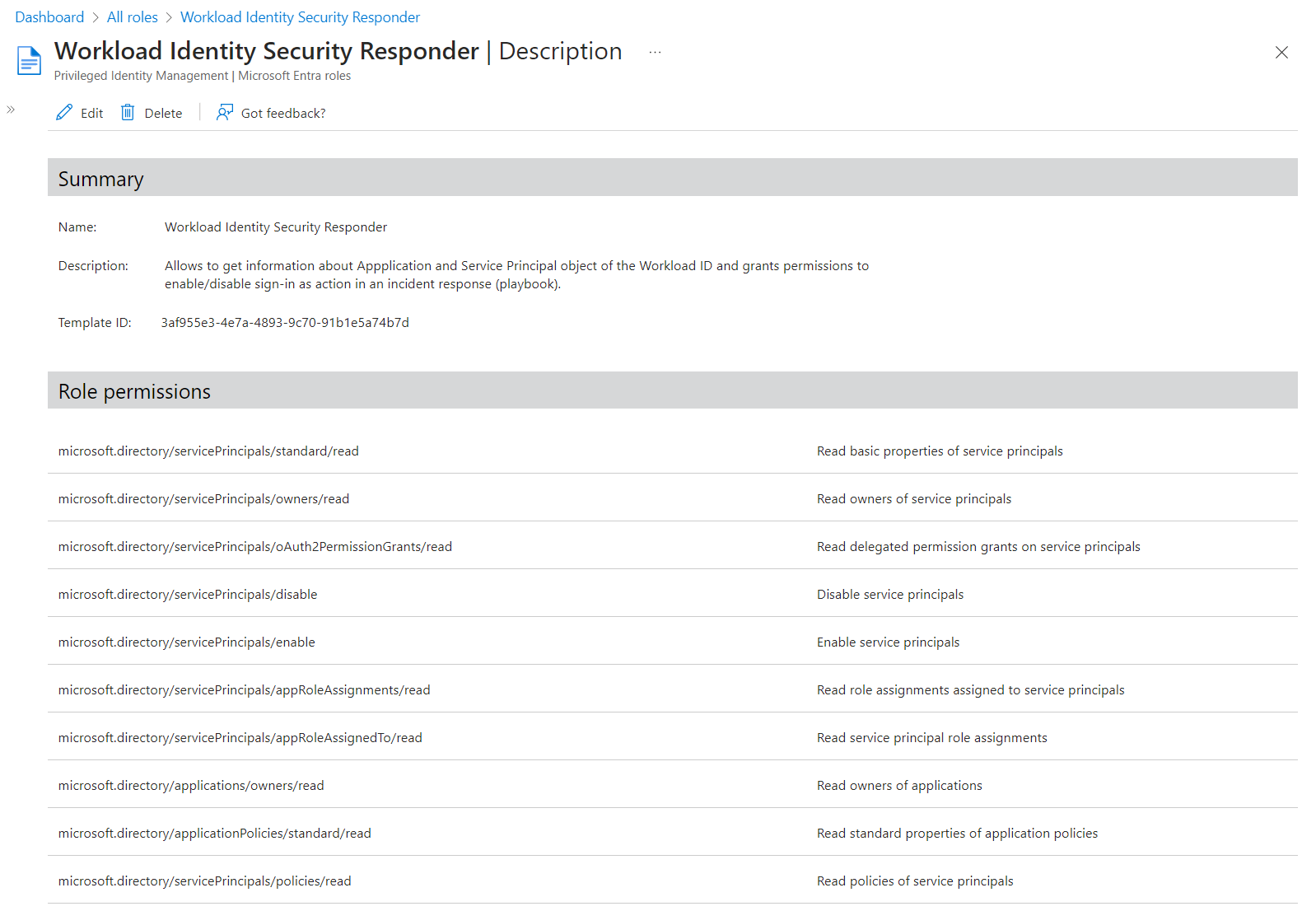1316x911 pixels.
Task: Click 'Read policies of service principals' text
Action: tap(915, 881)
